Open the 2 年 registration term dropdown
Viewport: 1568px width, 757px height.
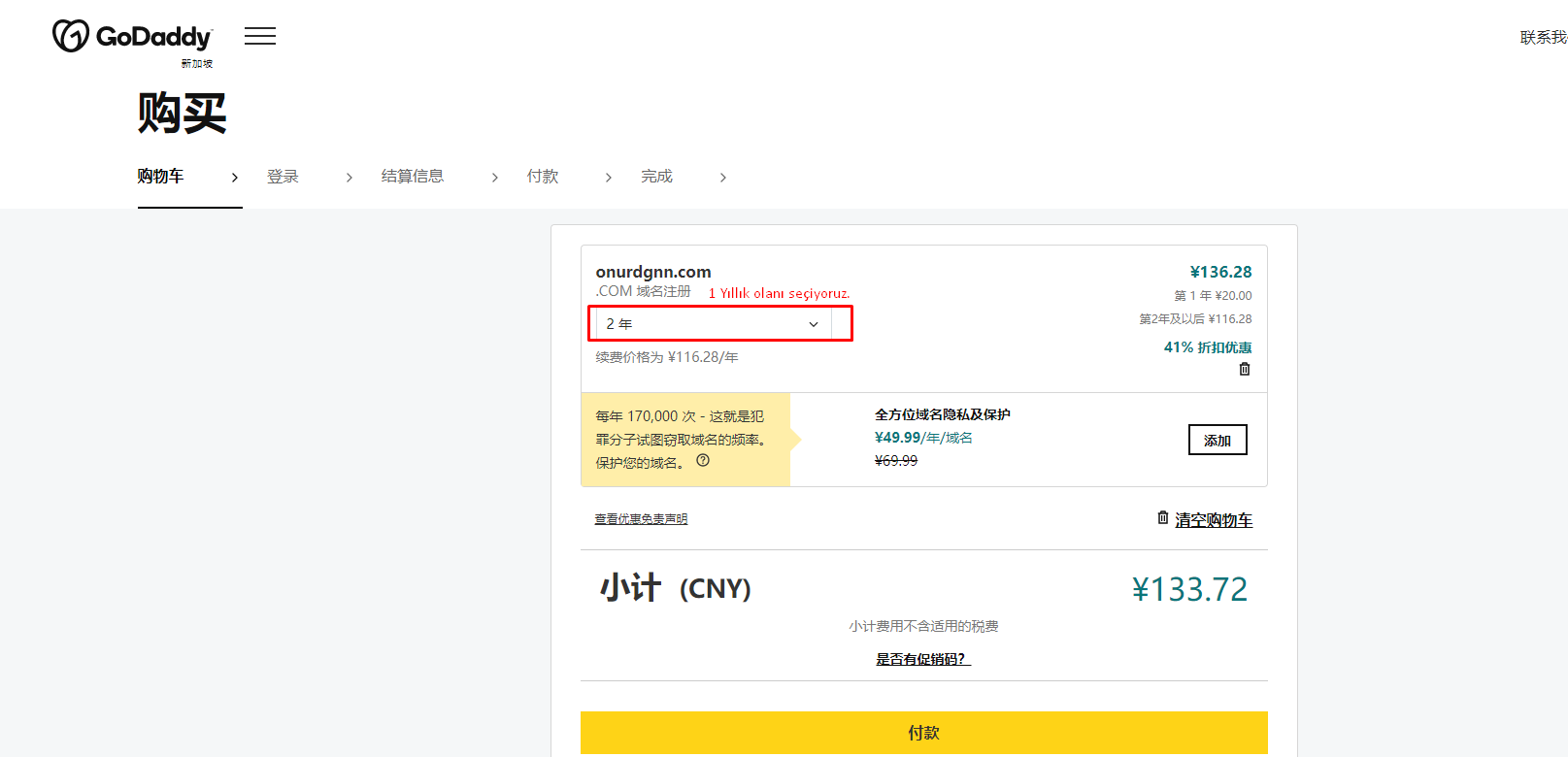[x=714, y=324]
